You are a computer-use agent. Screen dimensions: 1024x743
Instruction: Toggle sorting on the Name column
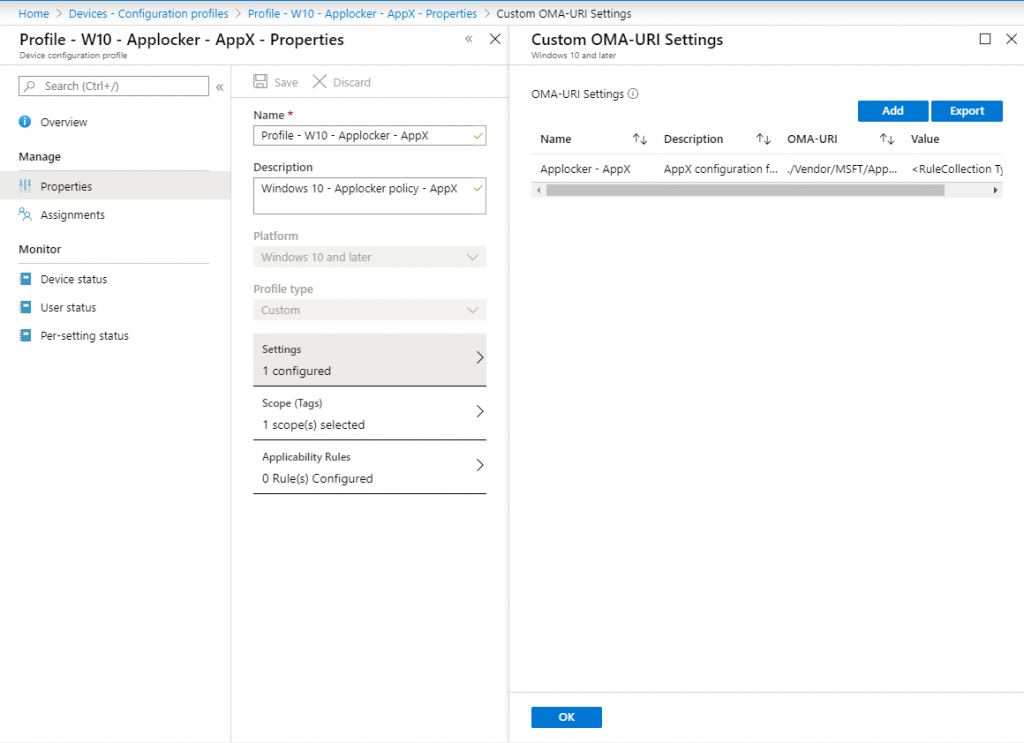644,138
